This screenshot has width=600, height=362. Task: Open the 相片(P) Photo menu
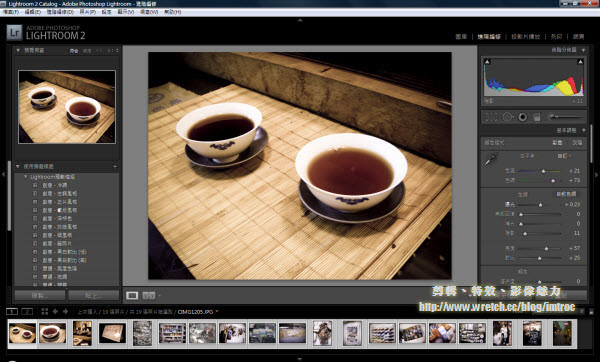click(88, 12)
